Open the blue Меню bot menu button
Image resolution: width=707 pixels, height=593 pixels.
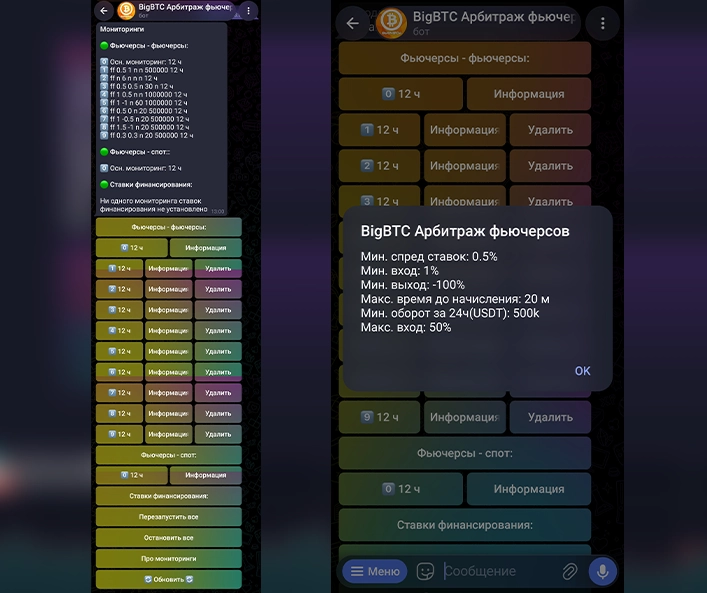tap(375, 571)
